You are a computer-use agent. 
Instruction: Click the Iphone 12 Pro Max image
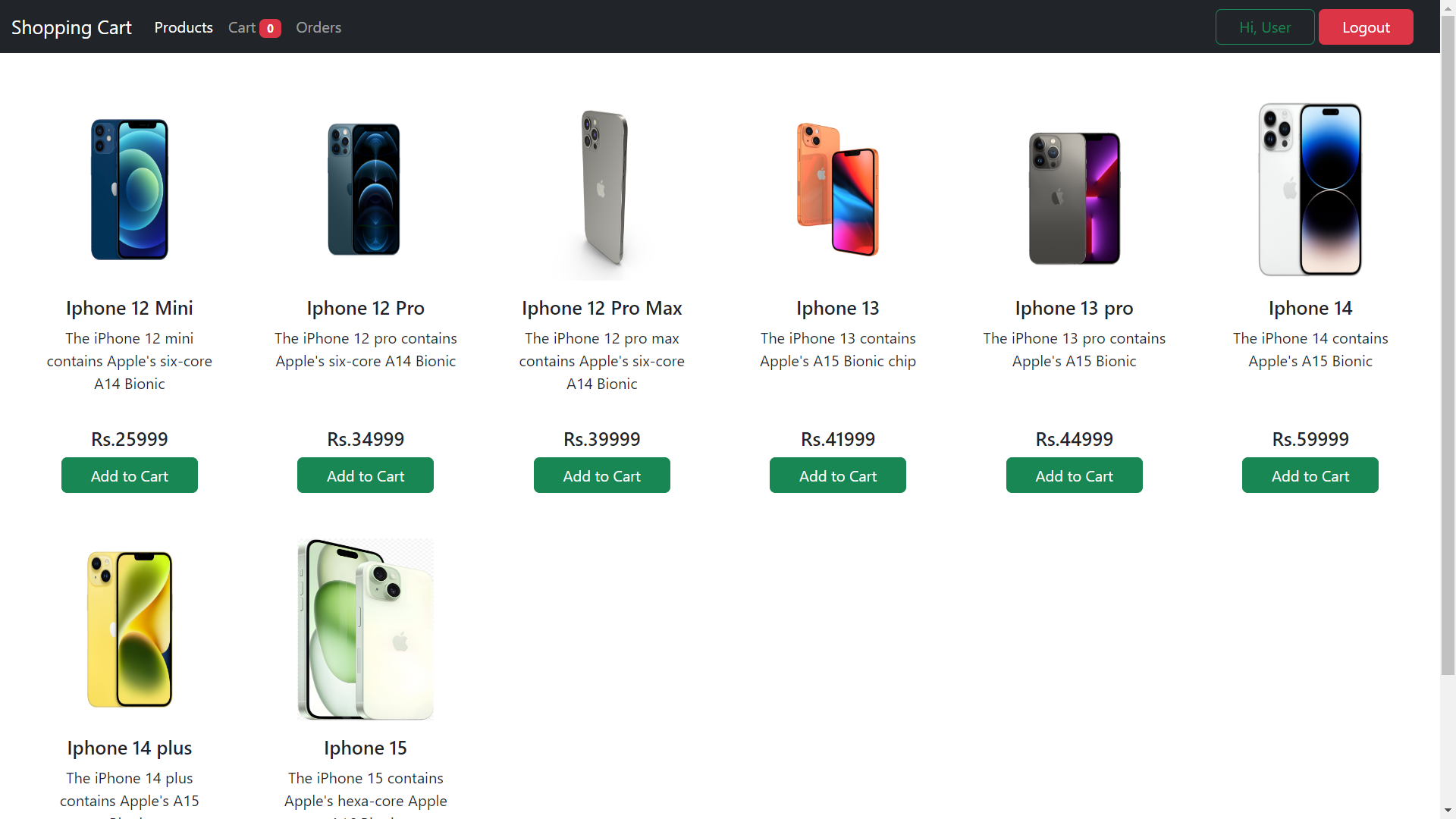point(602,190)
